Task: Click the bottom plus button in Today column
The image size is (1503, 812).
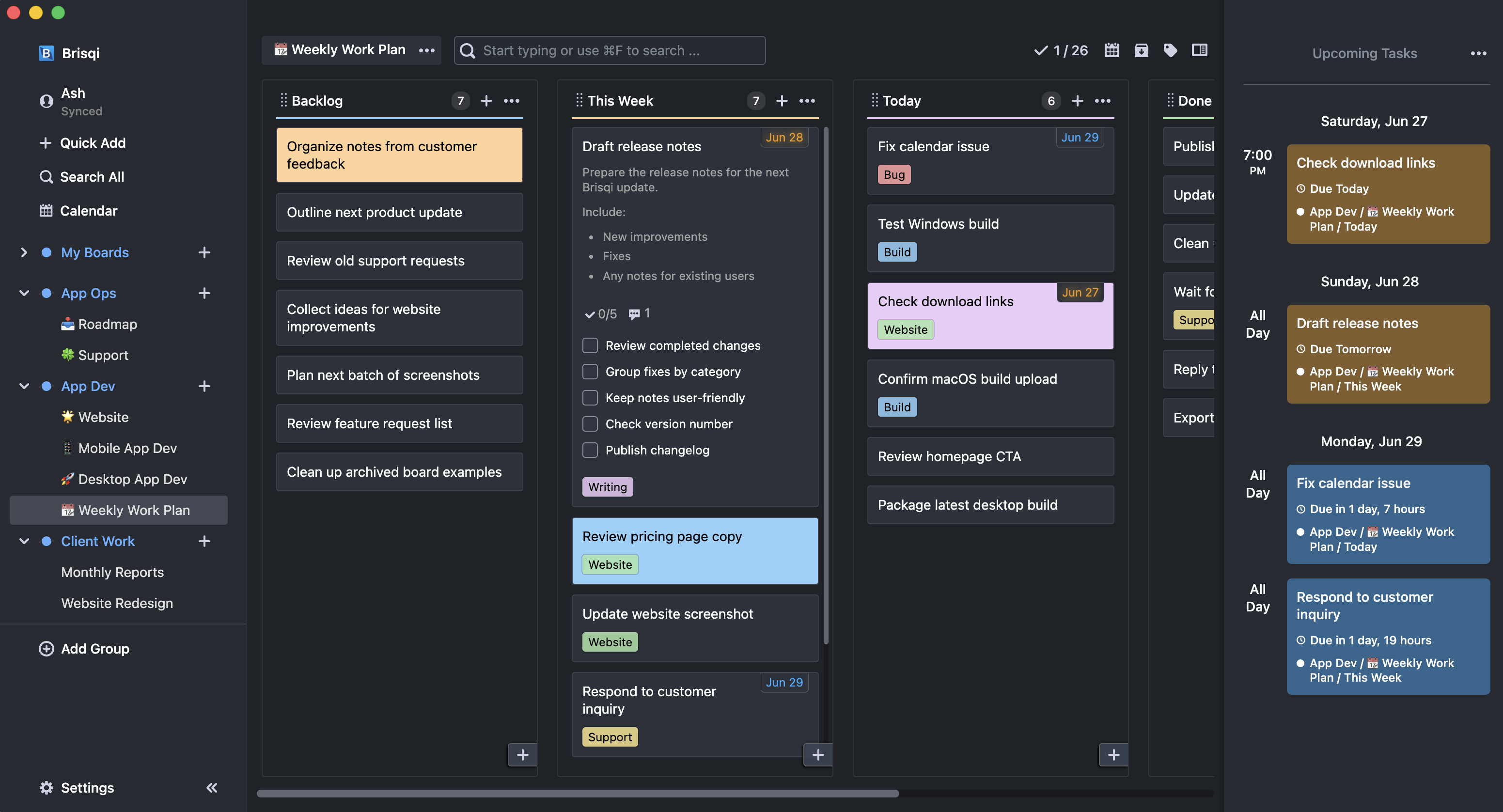Action: (x=1113, y=755)
